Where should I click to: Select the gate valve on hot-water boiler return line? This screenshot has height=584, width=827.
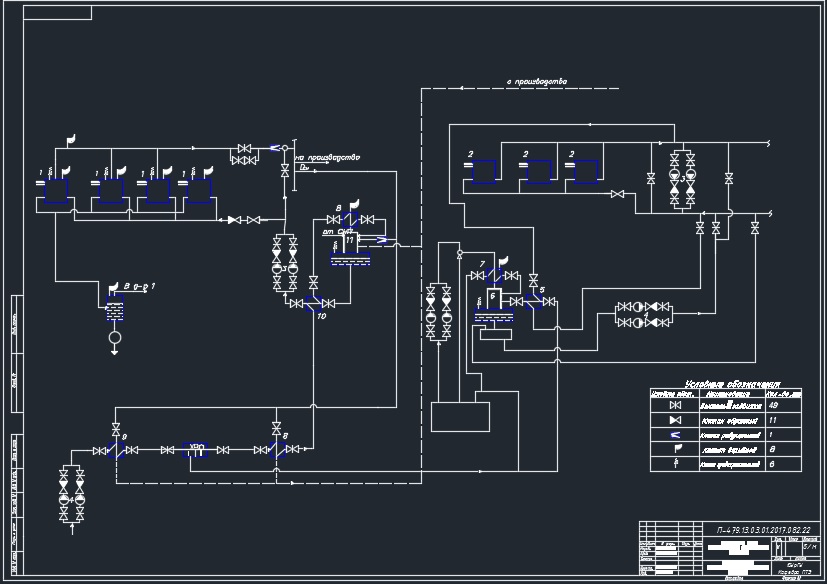(617, 194)
